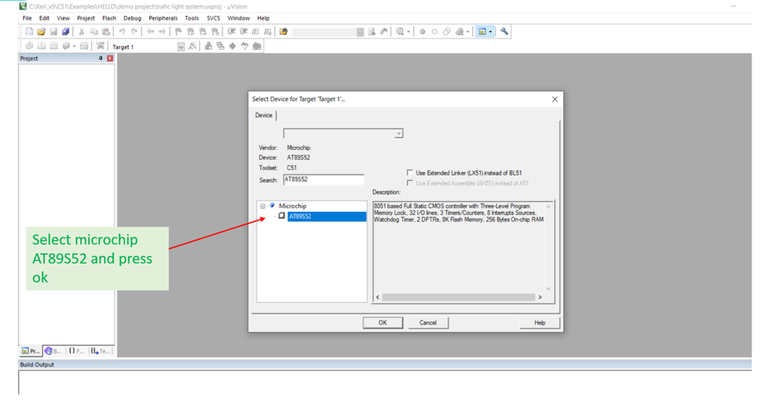Click the OK button
768x405 pixels.
(383, 323)
